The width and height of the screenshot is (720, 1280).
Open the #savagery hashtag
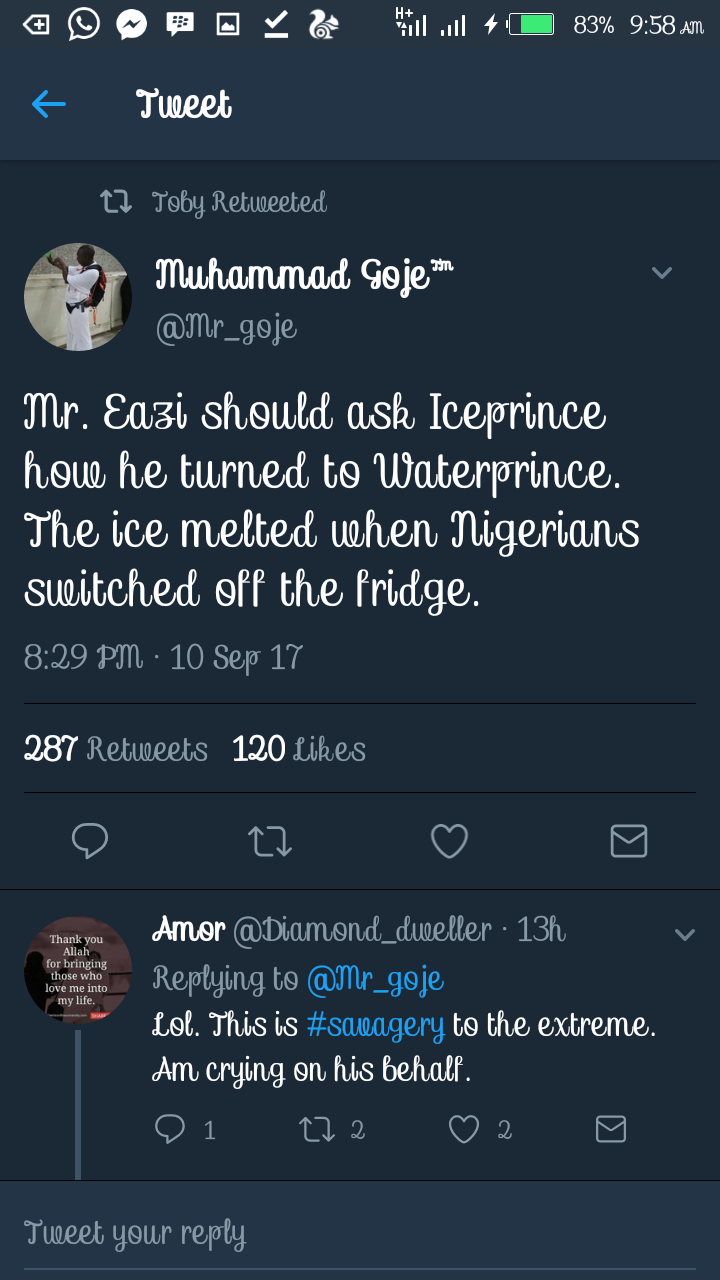[376, 1025]
